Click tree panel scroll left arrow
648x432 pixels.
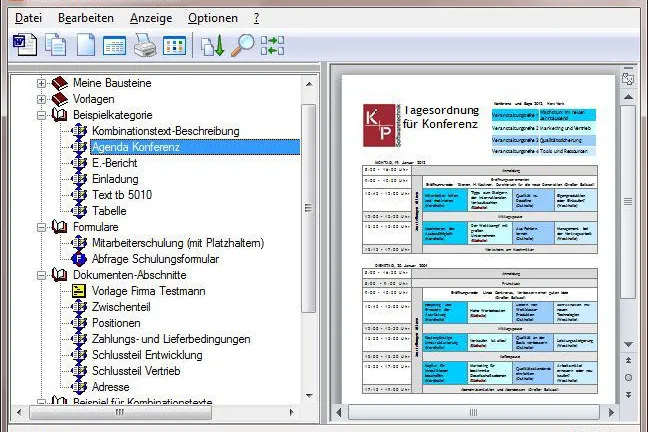click(x=19, y=412)
